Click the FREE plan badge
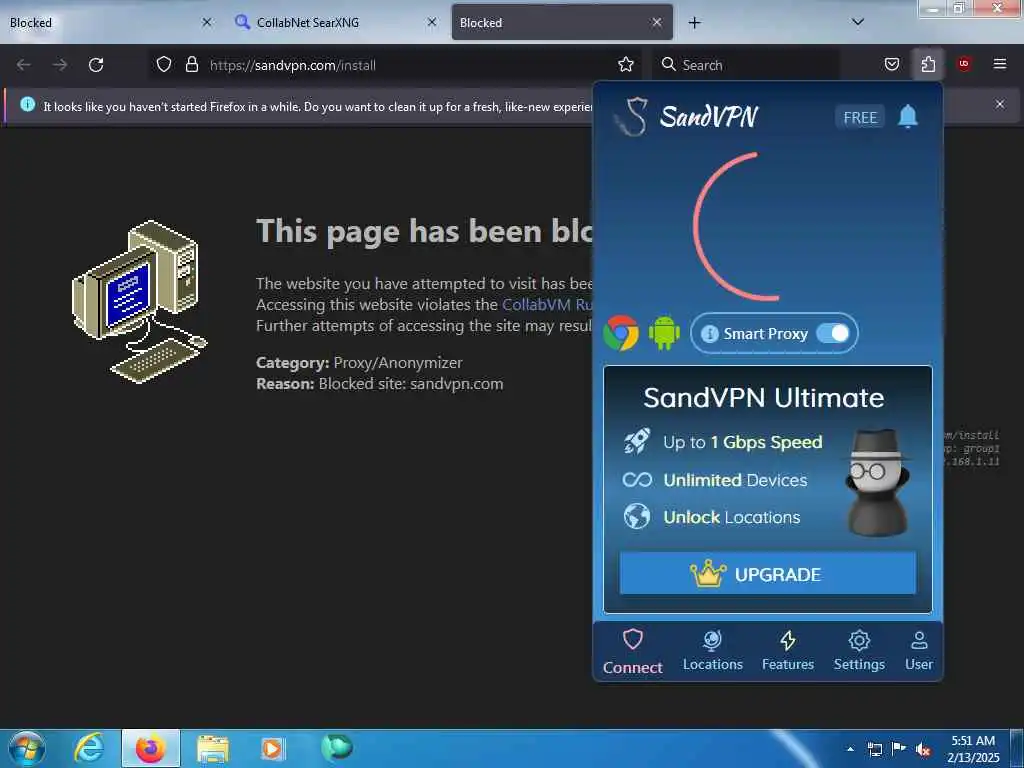The image size is (1024, 768). click(x=859, y=118)
